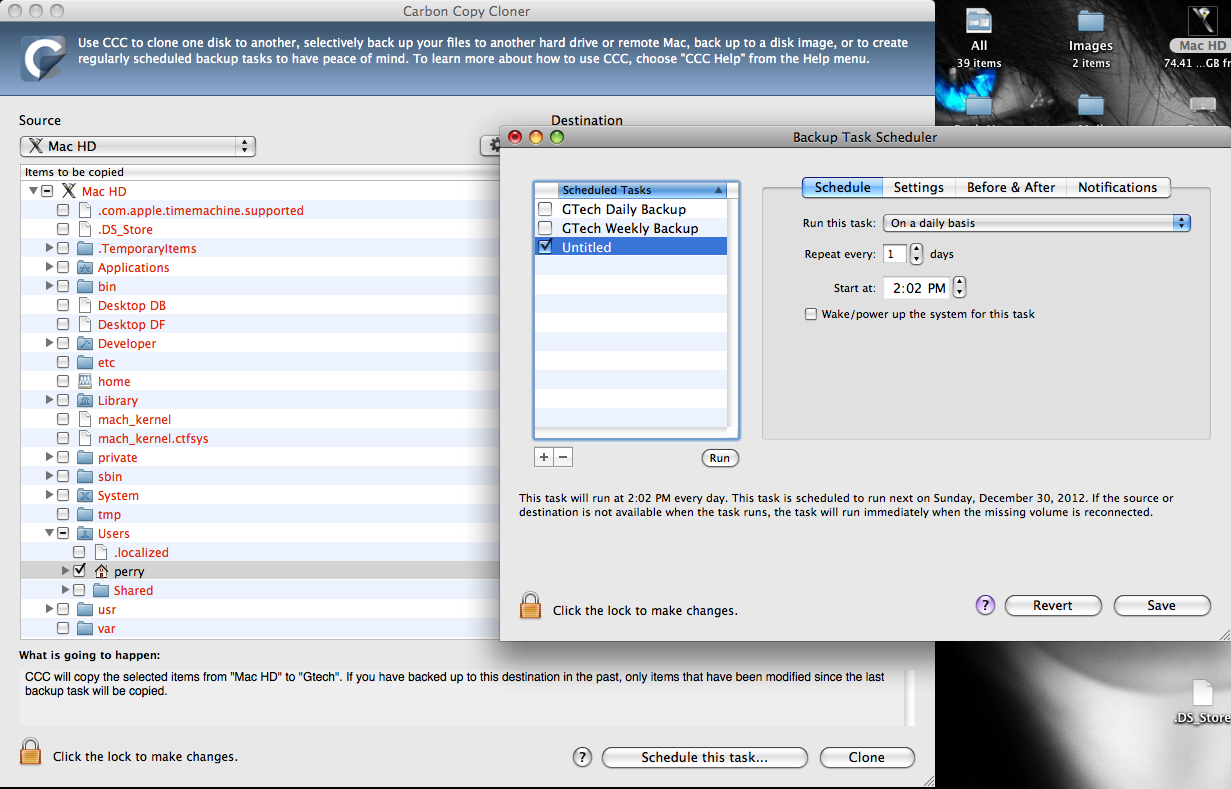Open the Source Mac HD dropdown
Viewport: 1231px width, 789px height.
click(x=138, y=146)
